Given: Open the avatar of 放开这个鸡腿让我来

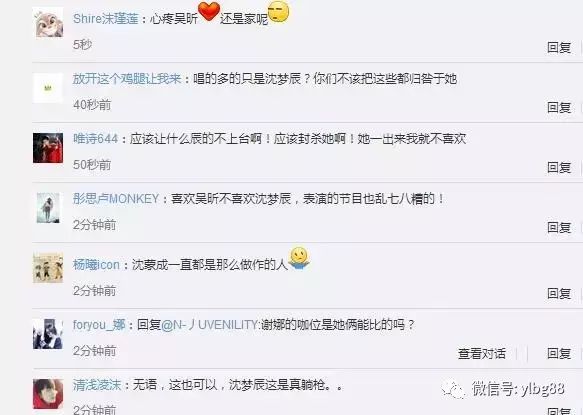Looking at the screenshot, I should [x=48, y=88].
